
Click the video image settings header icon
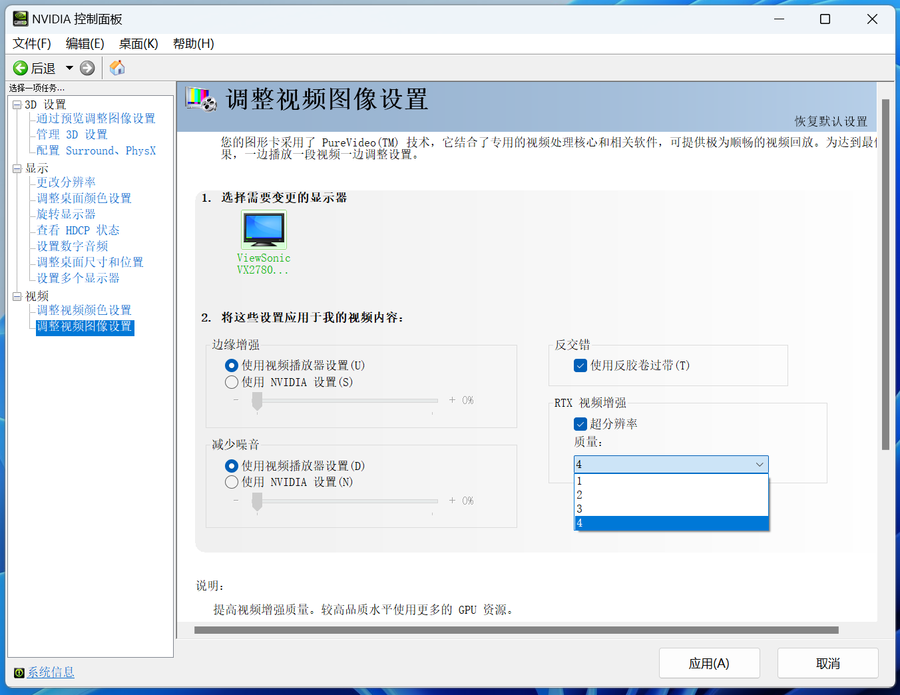pos(201,99)
